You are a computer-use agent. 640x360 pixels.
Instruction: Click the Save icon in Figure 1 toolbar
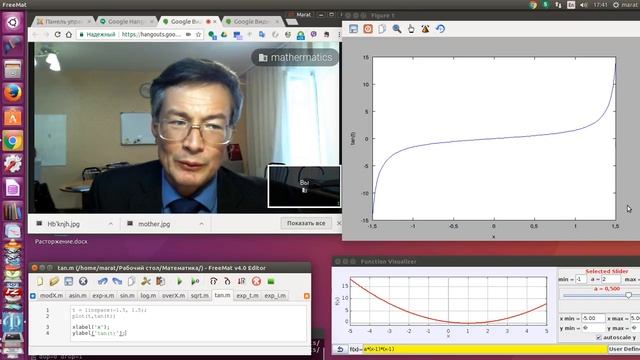pos(353,29)
